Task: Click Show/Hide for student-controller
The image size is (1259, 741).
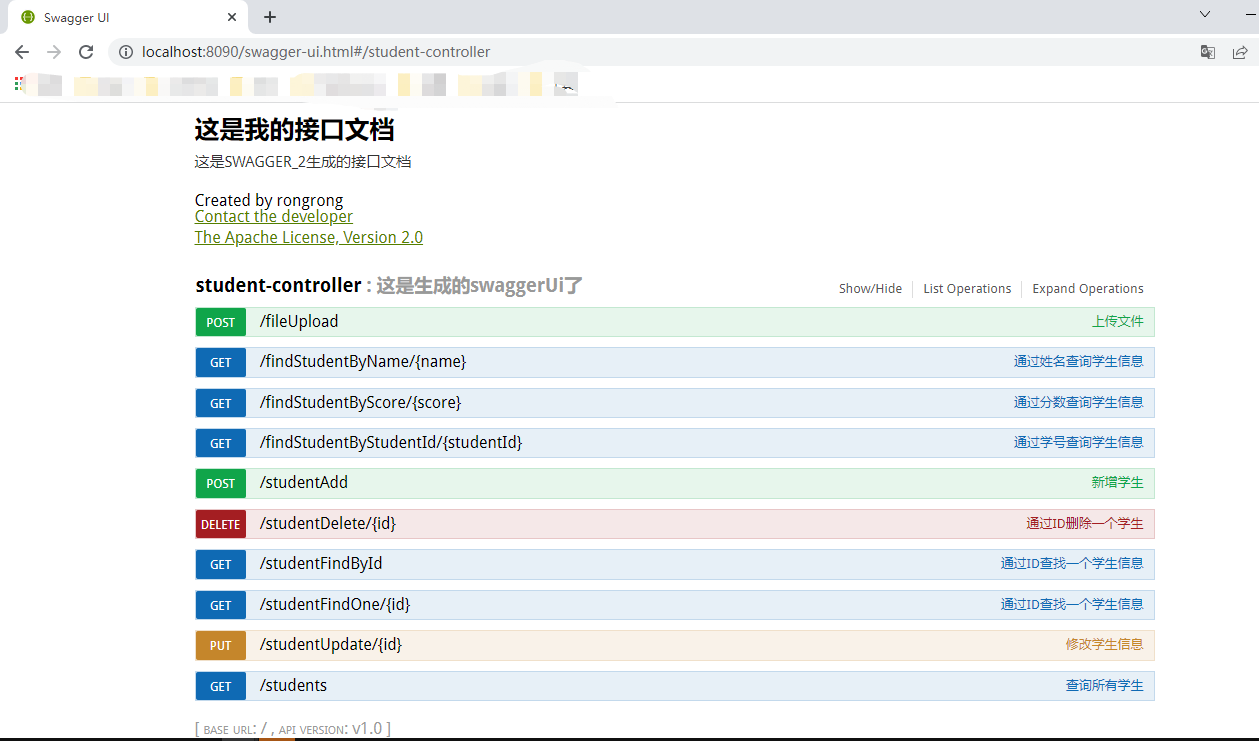Action: point(870,289)
